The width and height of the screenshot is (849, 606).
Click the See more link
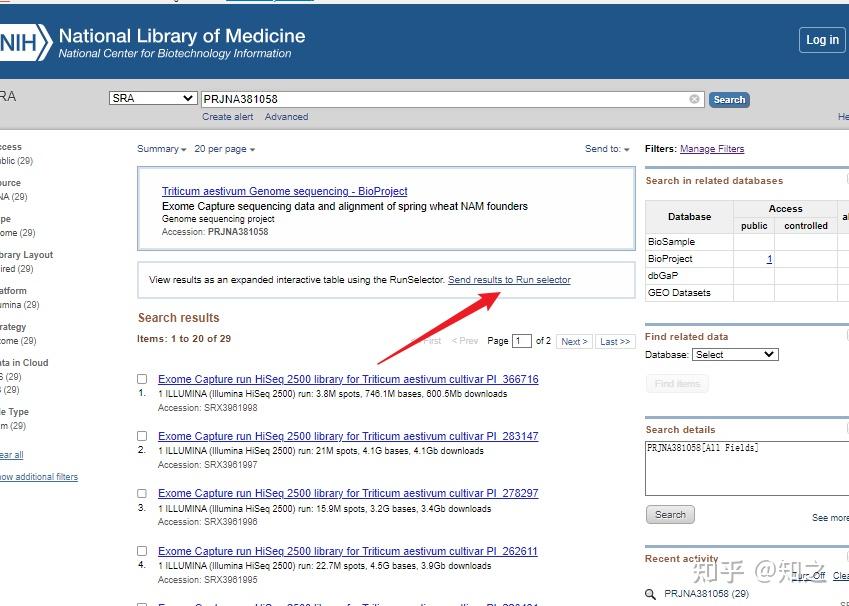pos(830,518)
